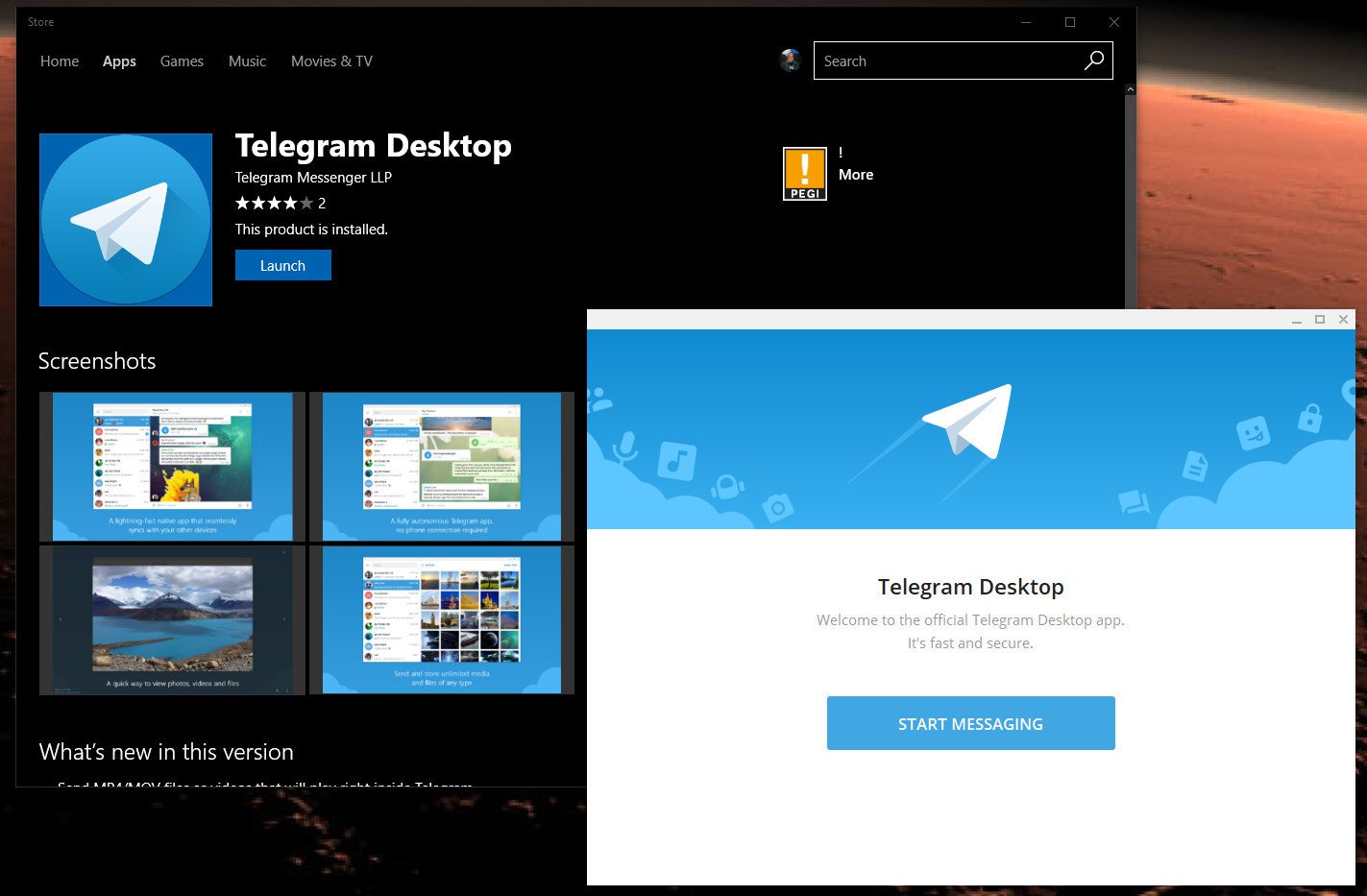Open the fully autonomous app screenshot
The height and width of the screenshot is (896, 1367).
click(x=442, y=467)
